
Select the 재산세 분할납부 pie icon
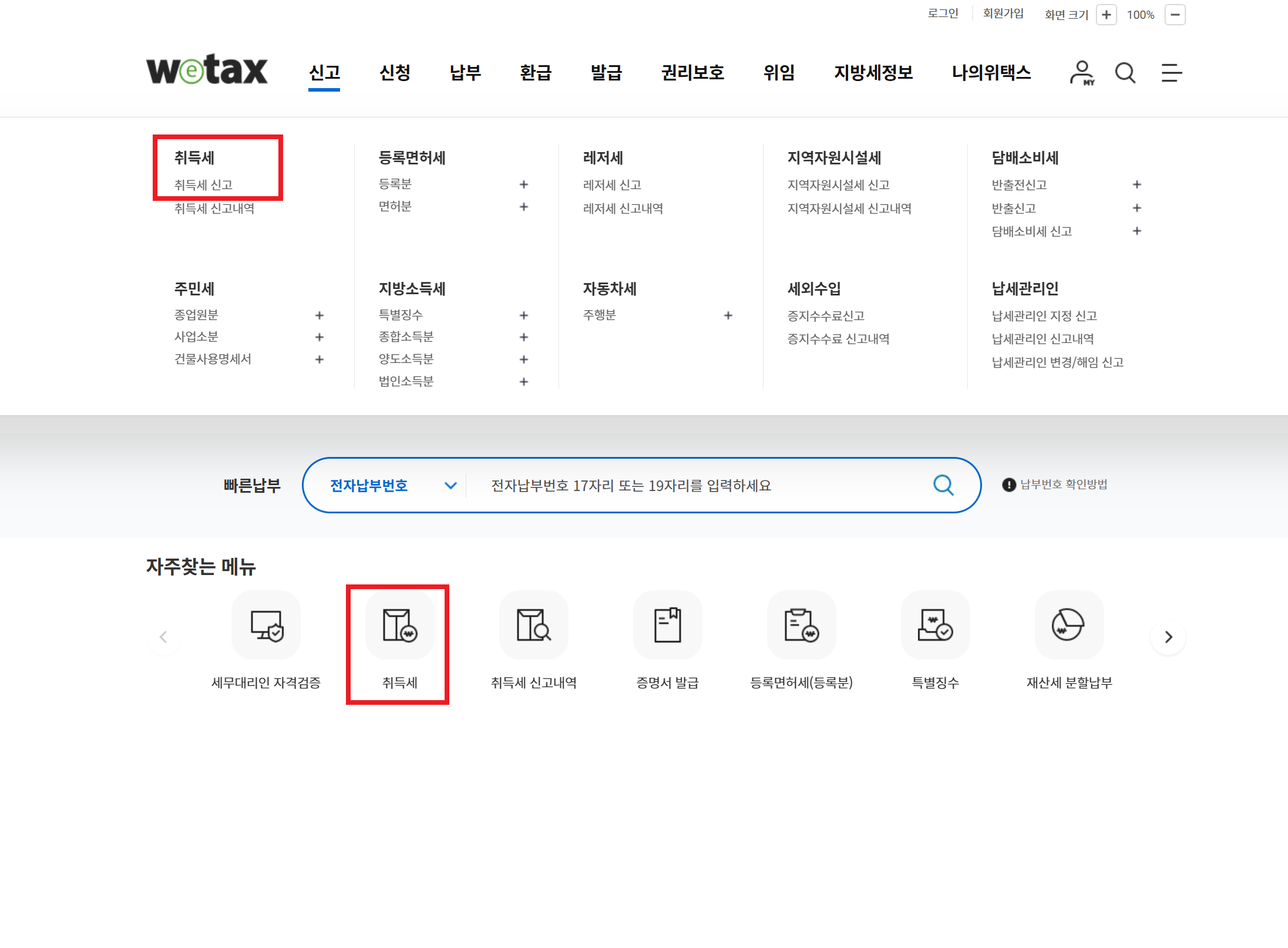coord(1068,625)
